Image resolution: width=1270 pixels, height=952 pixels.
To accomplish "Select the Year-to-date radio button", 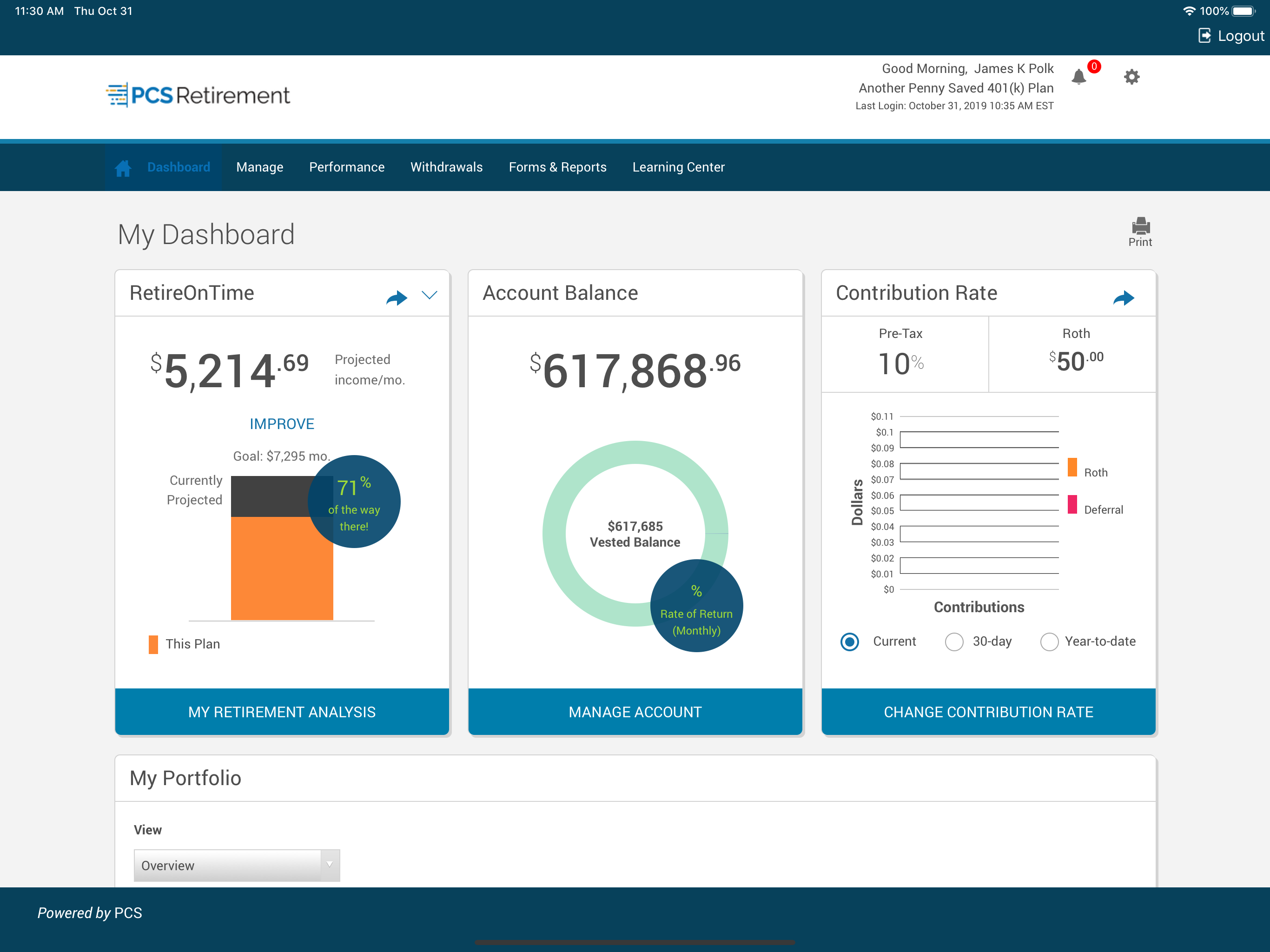I will [1049, 641].
